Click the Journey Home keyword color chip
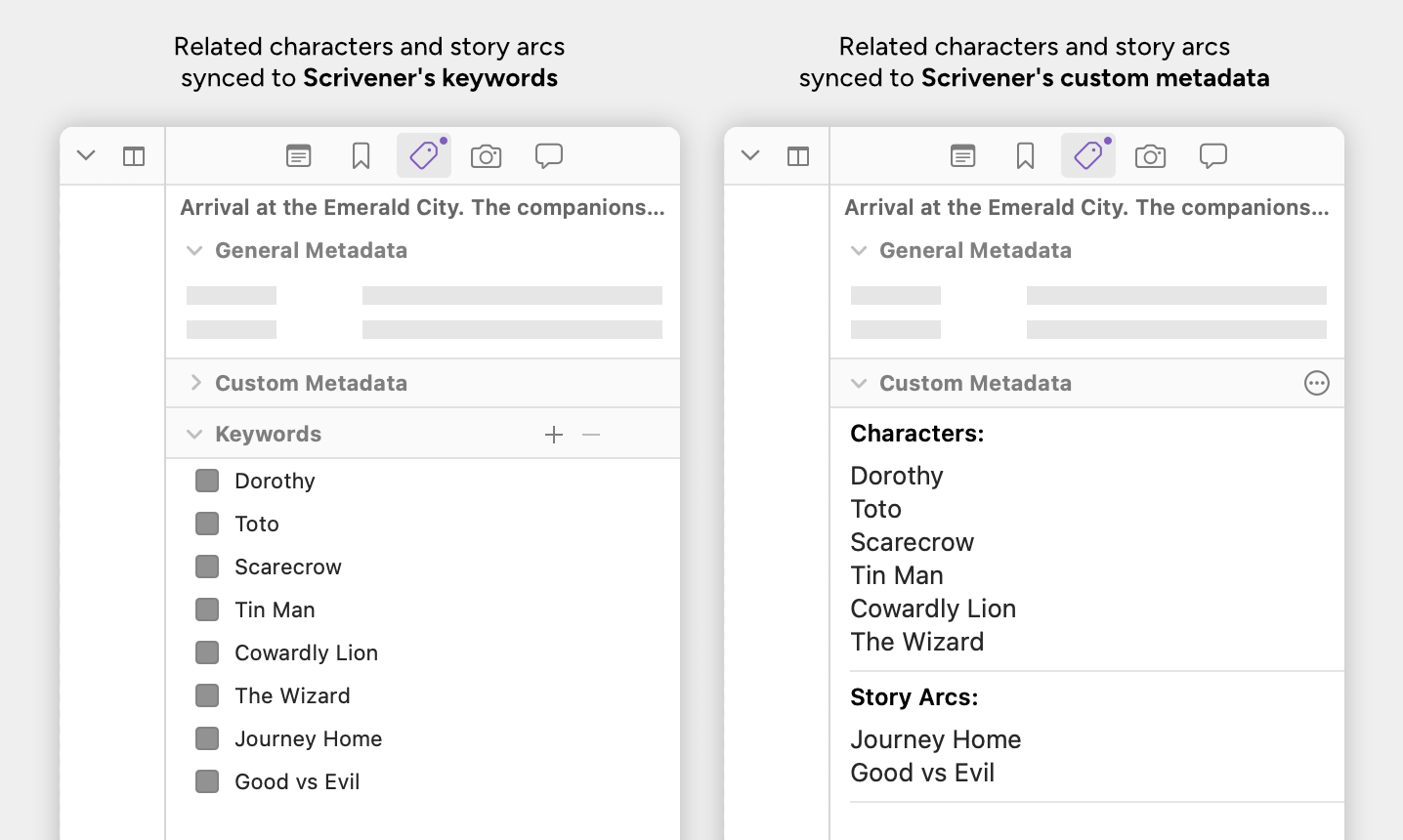The height and width of the screenshot is (840, 1403). (207, 738)
